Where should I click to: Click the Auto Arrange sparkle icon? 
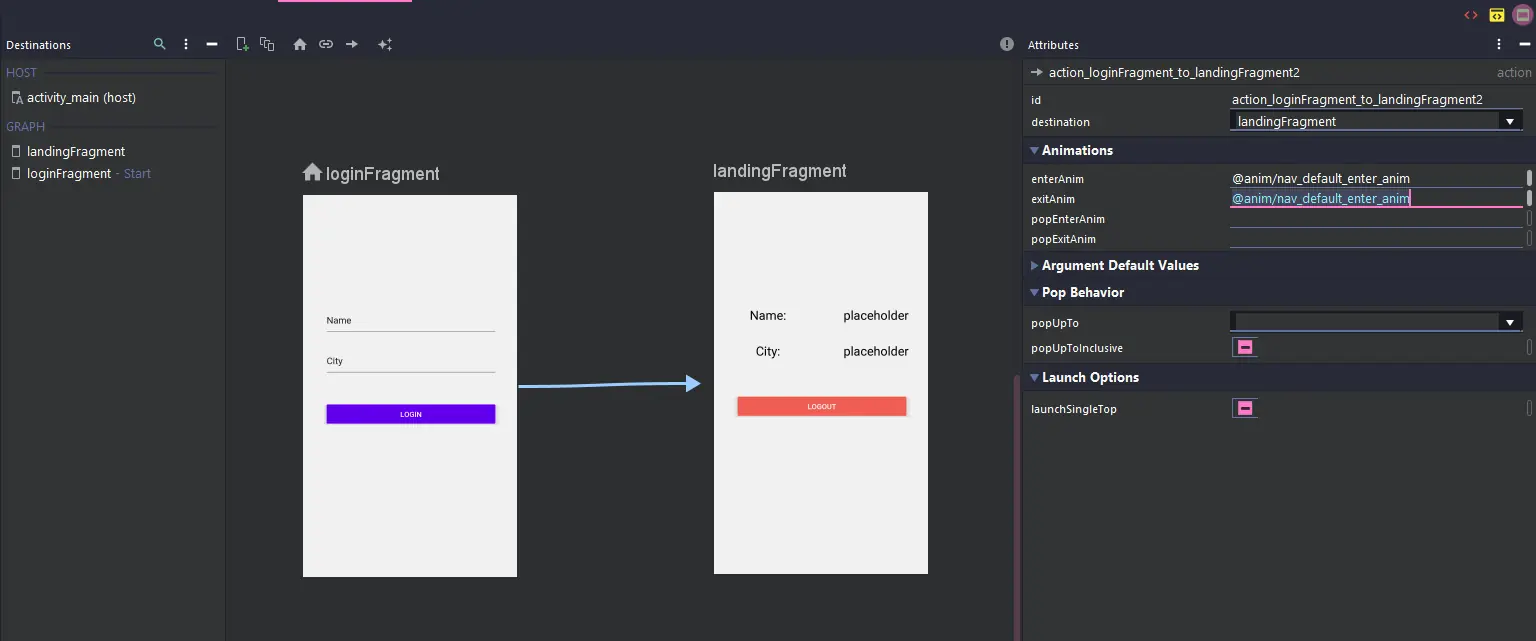tap(385, 45)
